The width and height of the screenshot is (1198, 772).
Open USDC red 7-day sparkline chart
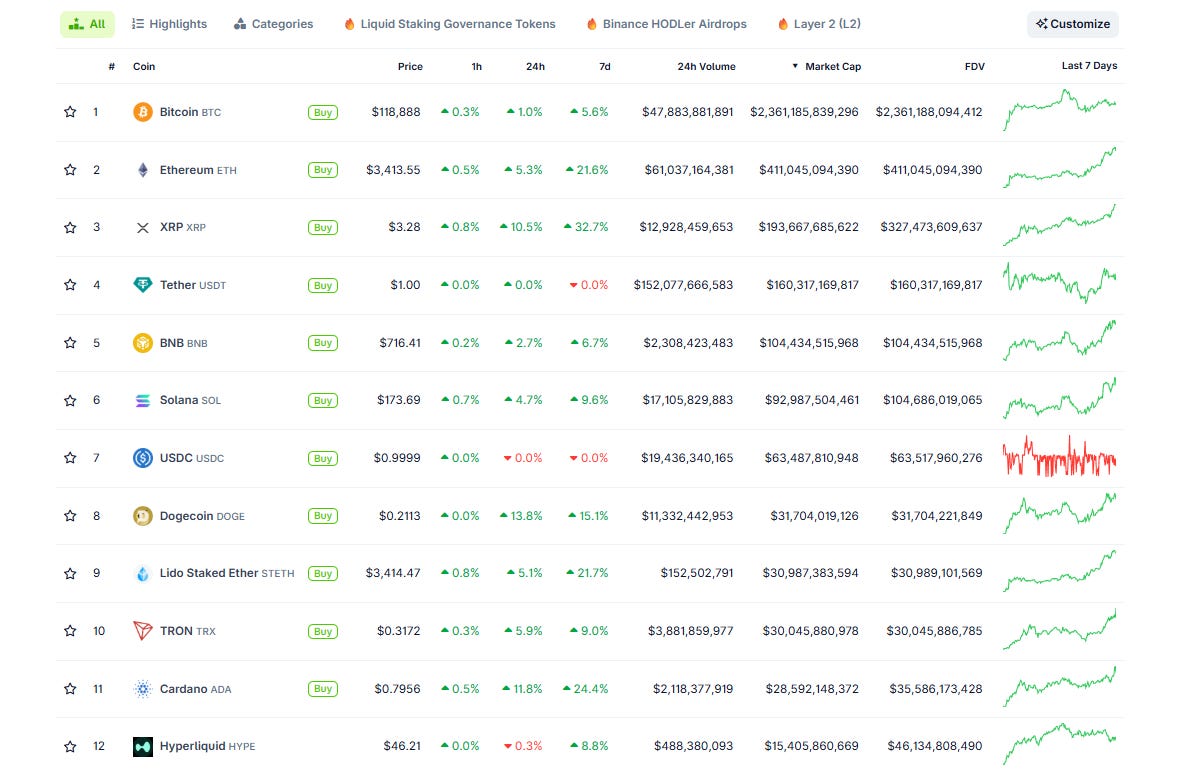(x=1060, y=457)
